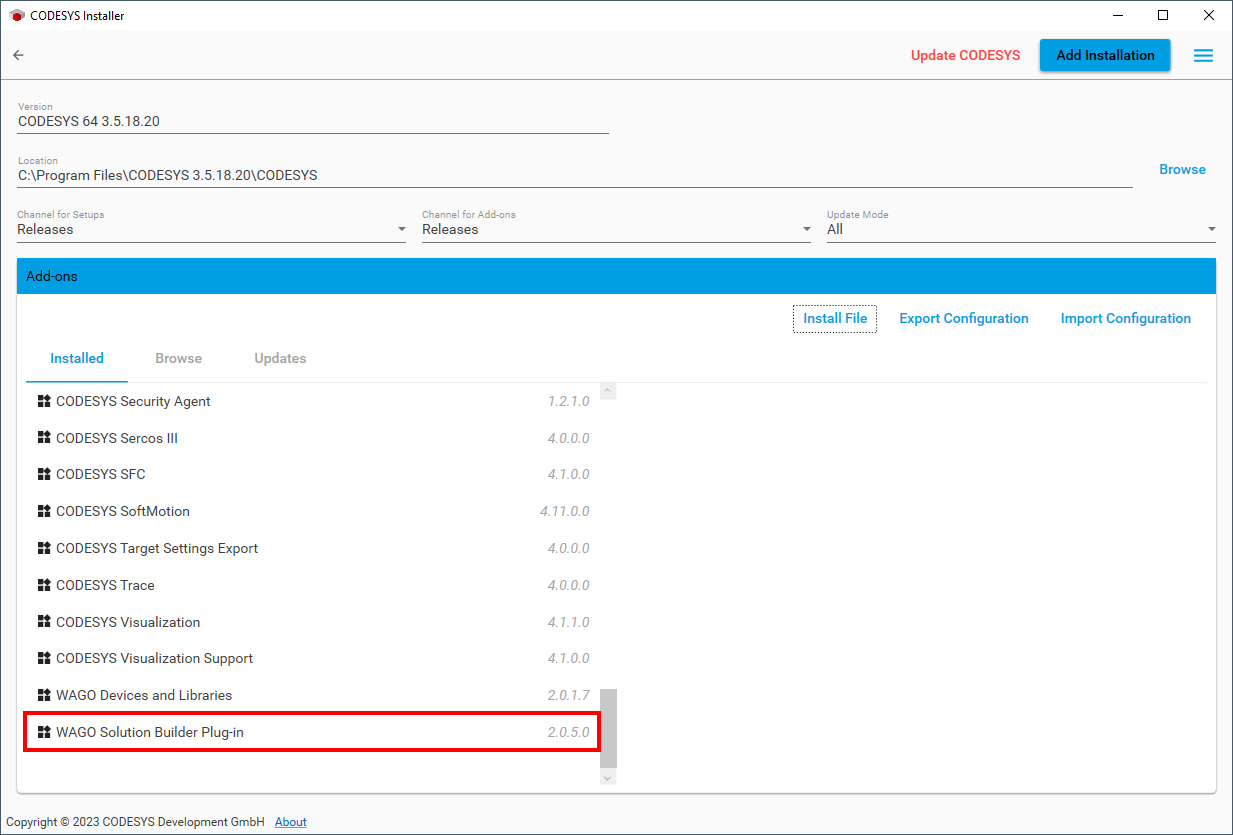
Task: Click Export Configuration
Action: (964, 319)
